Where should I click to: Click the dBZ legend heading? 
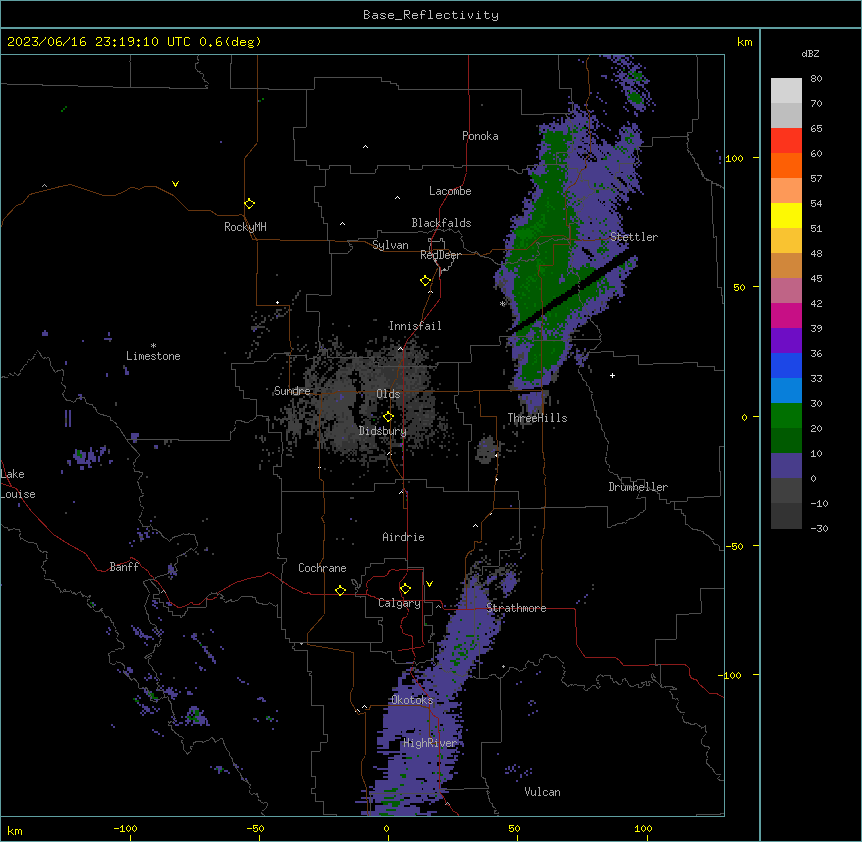pos(810,54)
